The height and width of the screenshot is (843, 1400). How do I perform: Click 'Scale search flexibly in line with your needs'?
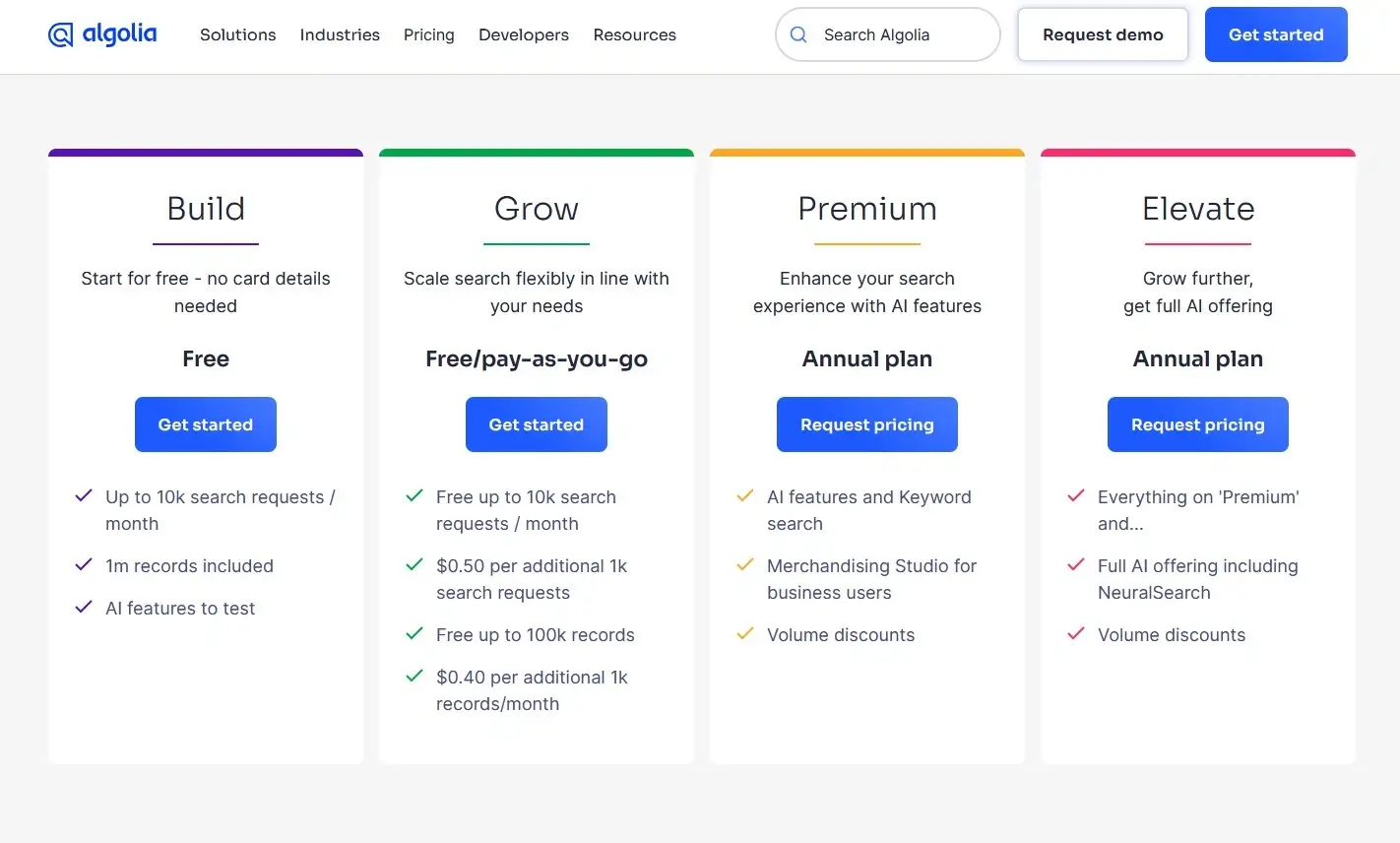[x=537, y=292]
